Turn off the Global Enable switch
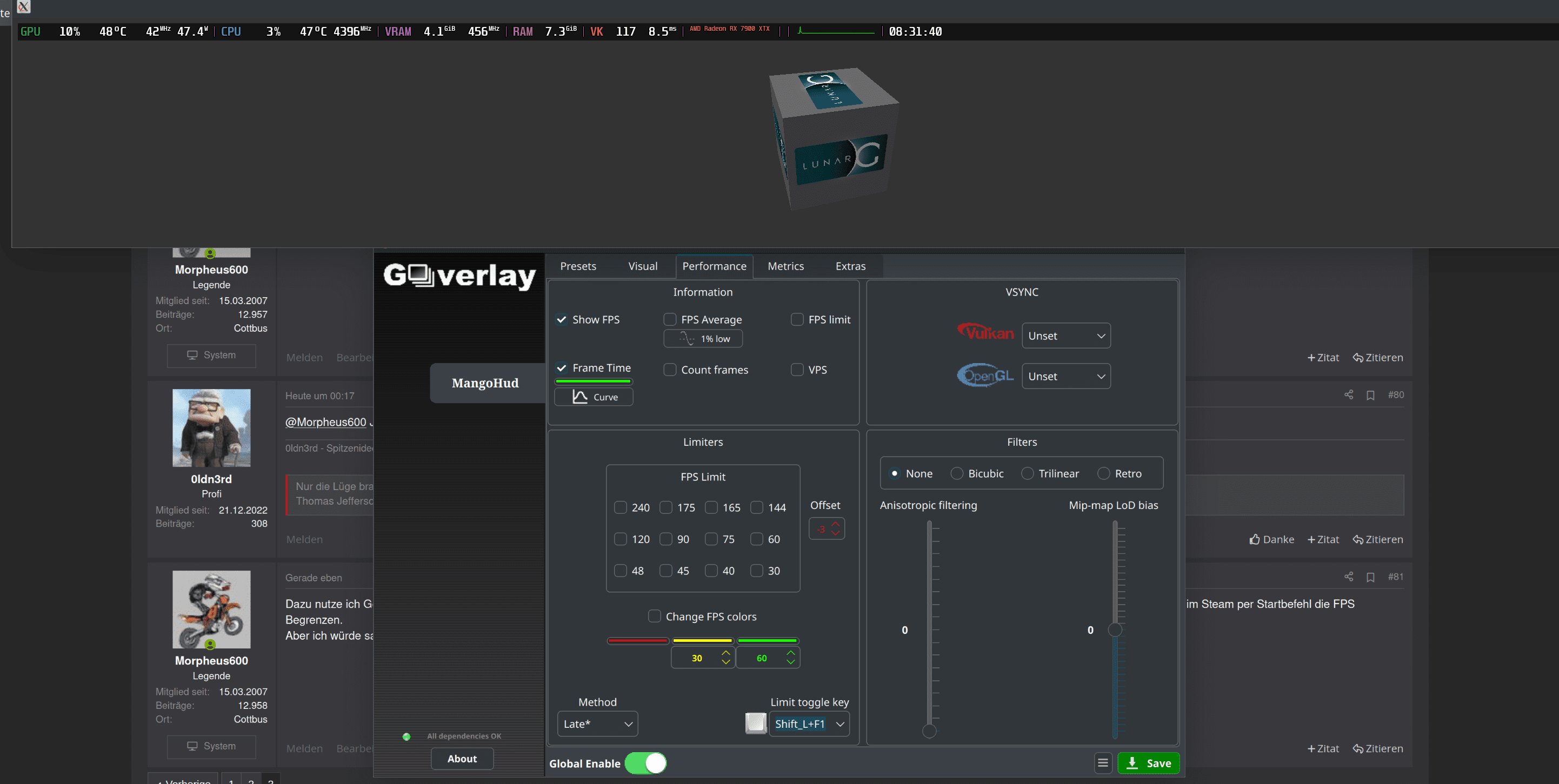 pyautogui.click(x=645, y=763)
